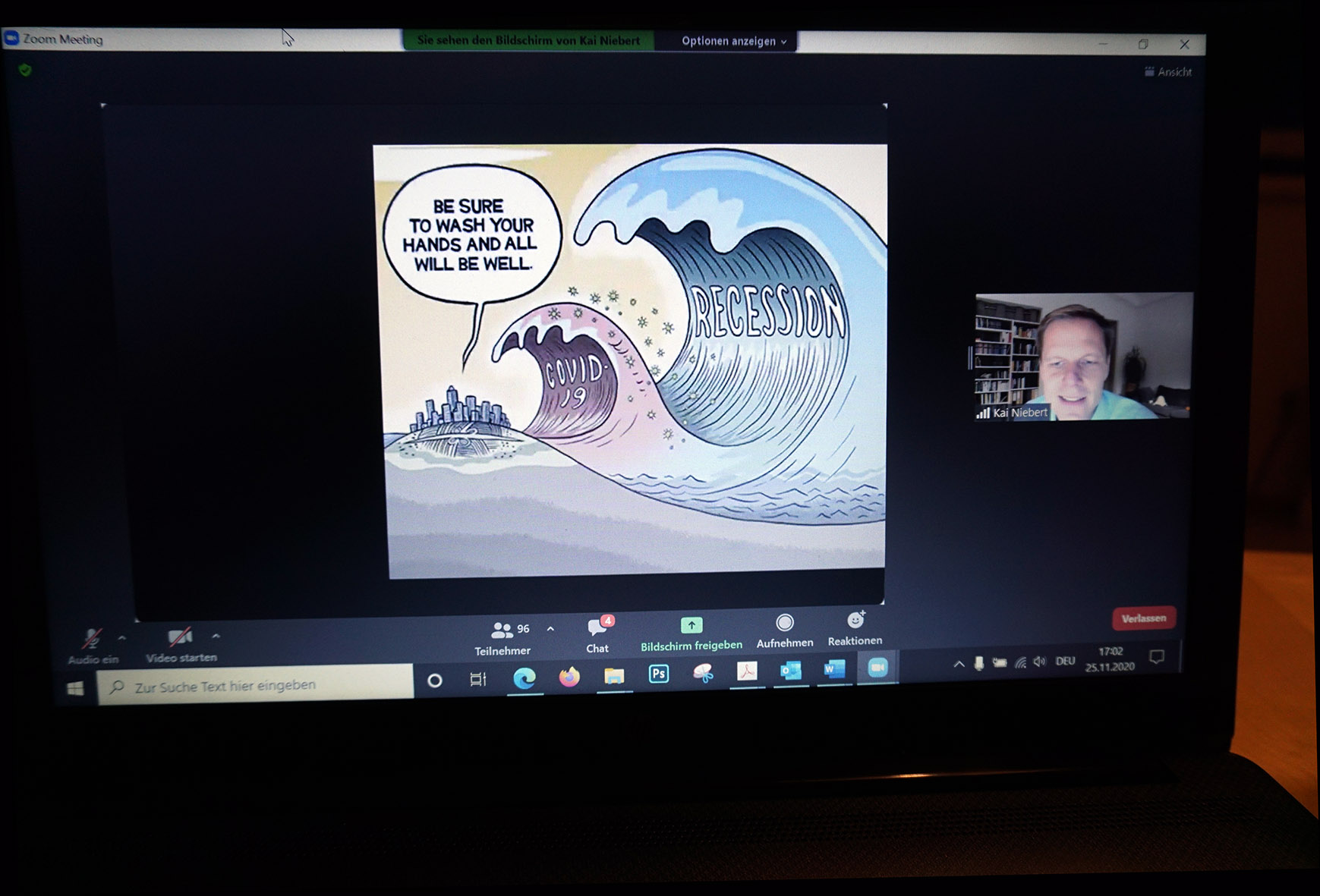Unmute microphone with Audio ein button
Viewport: 1320px width, 896px height.
tap(93, 646)
